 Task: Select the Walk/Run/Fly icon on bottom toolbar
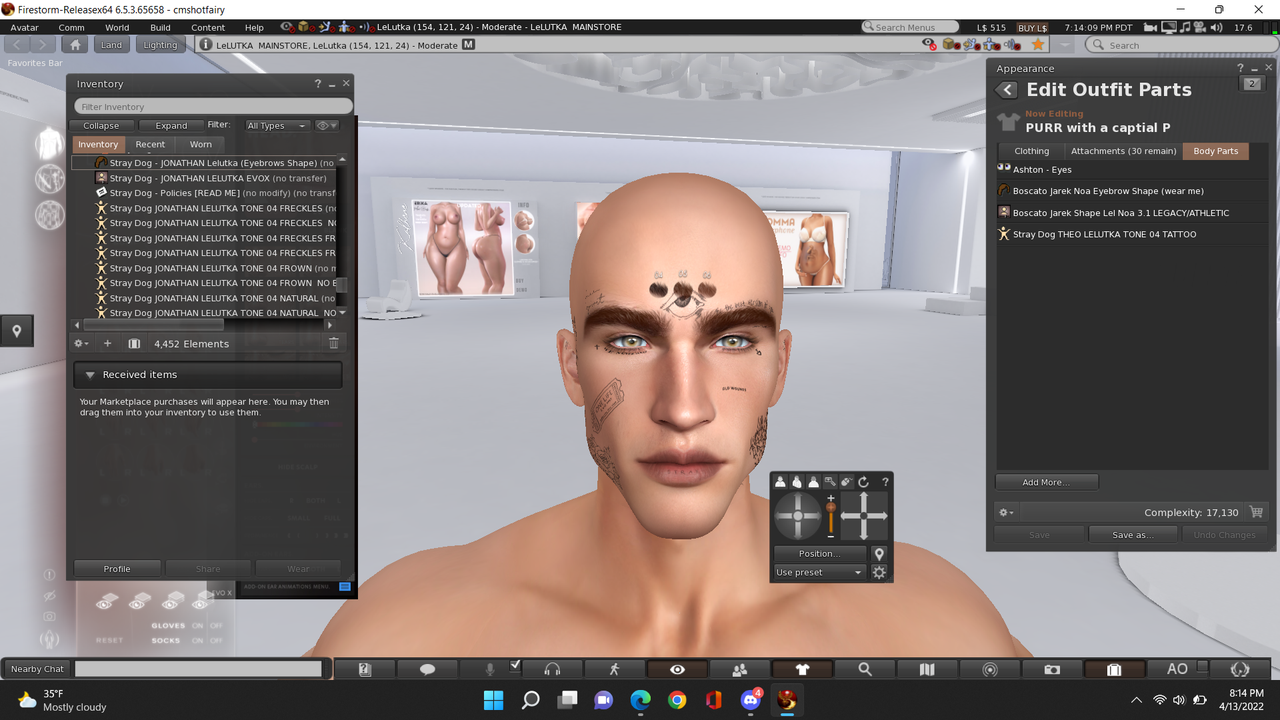615,669
